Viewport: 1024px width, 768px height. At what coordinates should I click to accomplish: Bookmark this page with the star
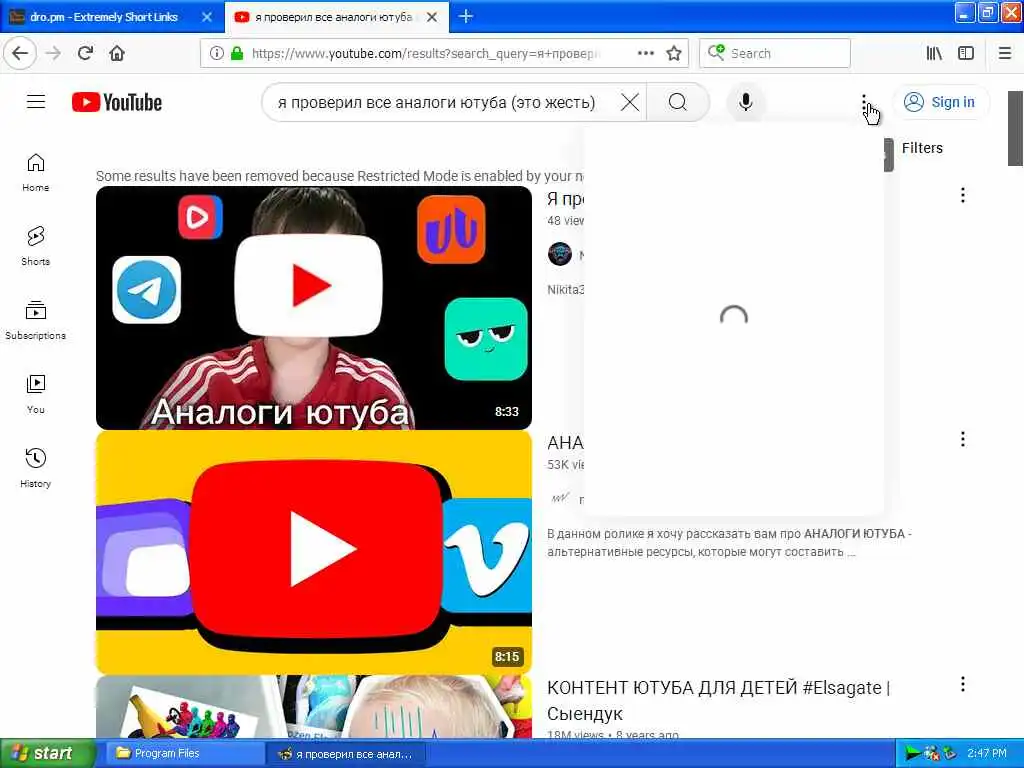click(674, 54)
